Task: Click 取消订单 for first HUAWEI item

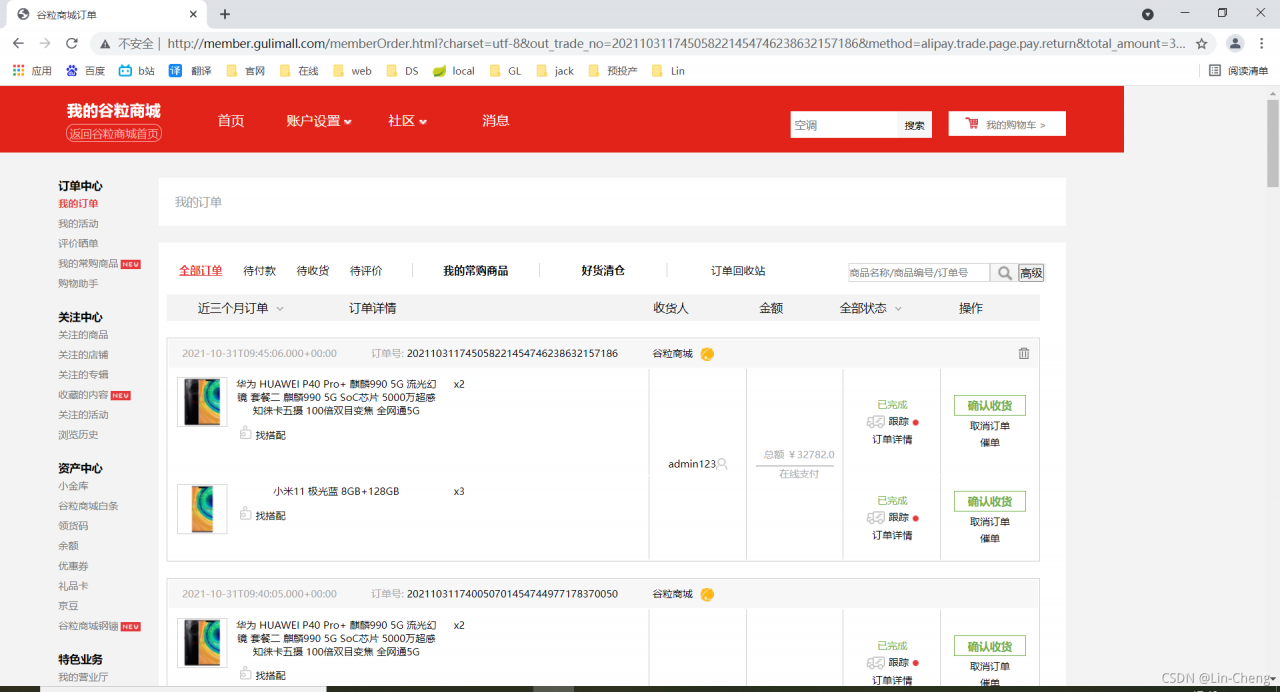Action: (x=990, y=426)
